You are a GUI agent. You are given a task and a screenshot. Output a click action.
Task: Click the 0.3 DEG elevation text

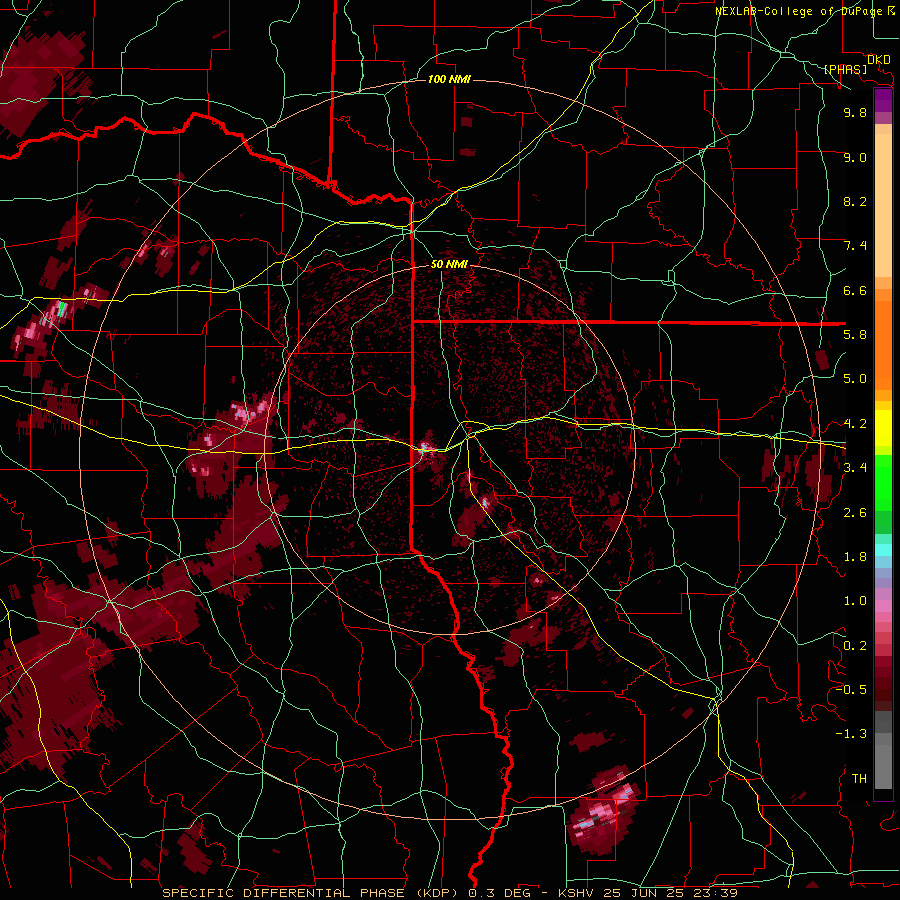[498, 893]
